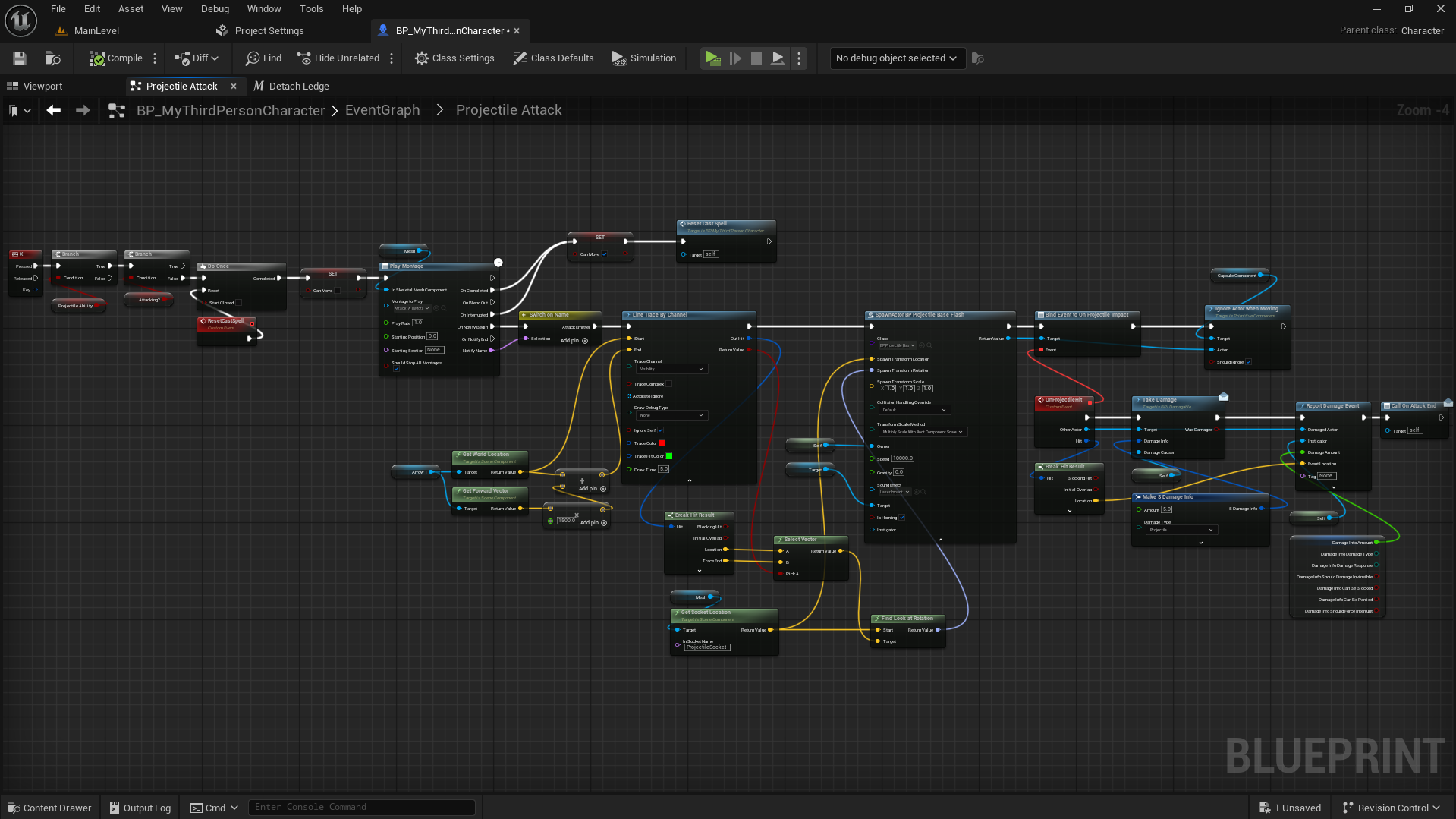Open the Asset menu
The width and height of the screenshot is (1456, 819).
point(131,8)
